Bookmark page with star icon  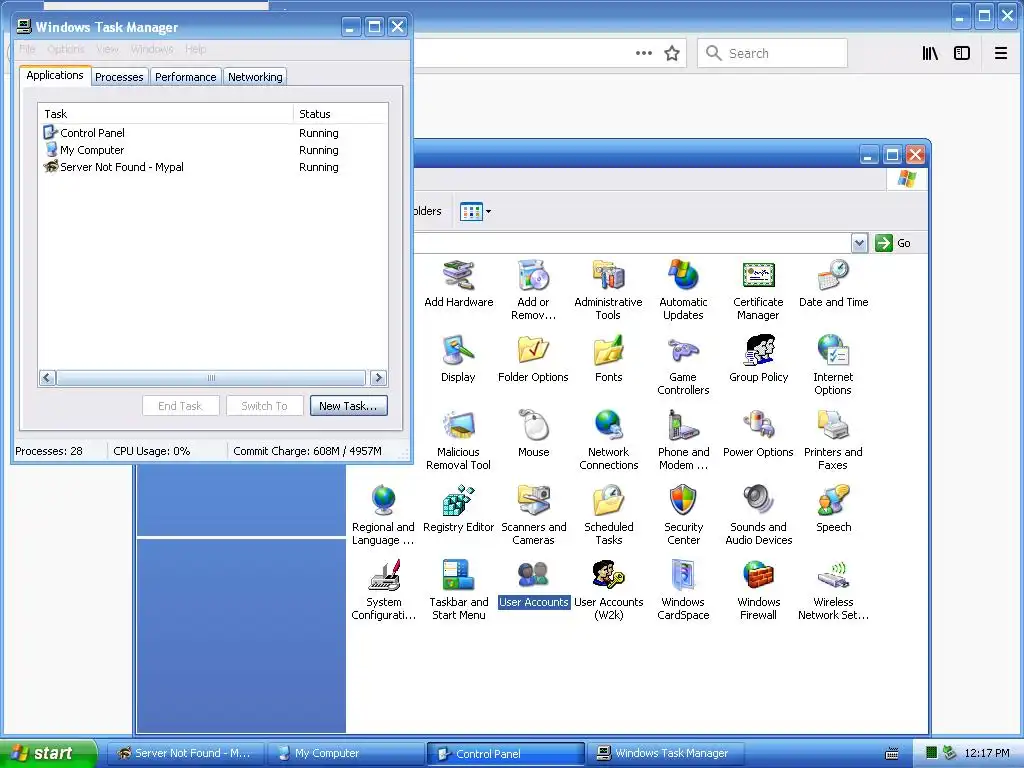pyautogui.click(x=672, y=53)
